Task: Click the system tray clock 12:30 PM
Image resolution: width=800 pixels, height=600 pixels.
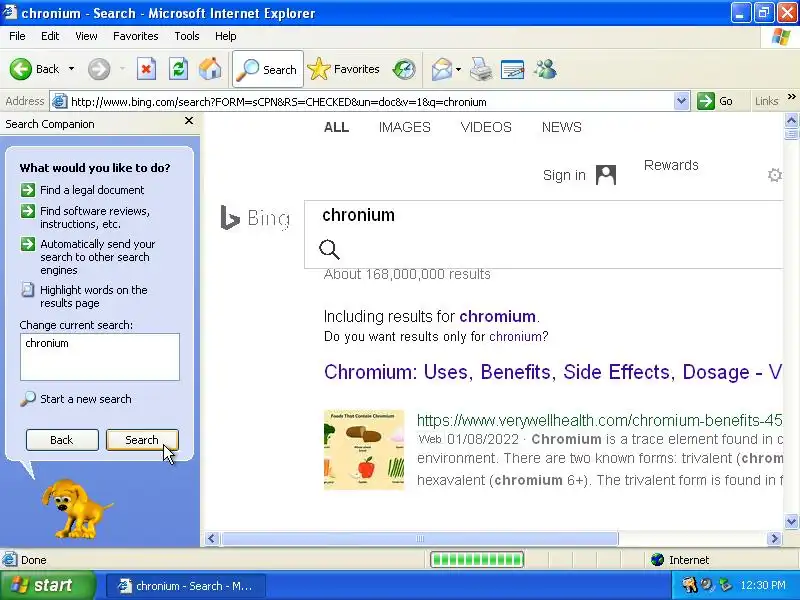Action: (x=763, y=585)
